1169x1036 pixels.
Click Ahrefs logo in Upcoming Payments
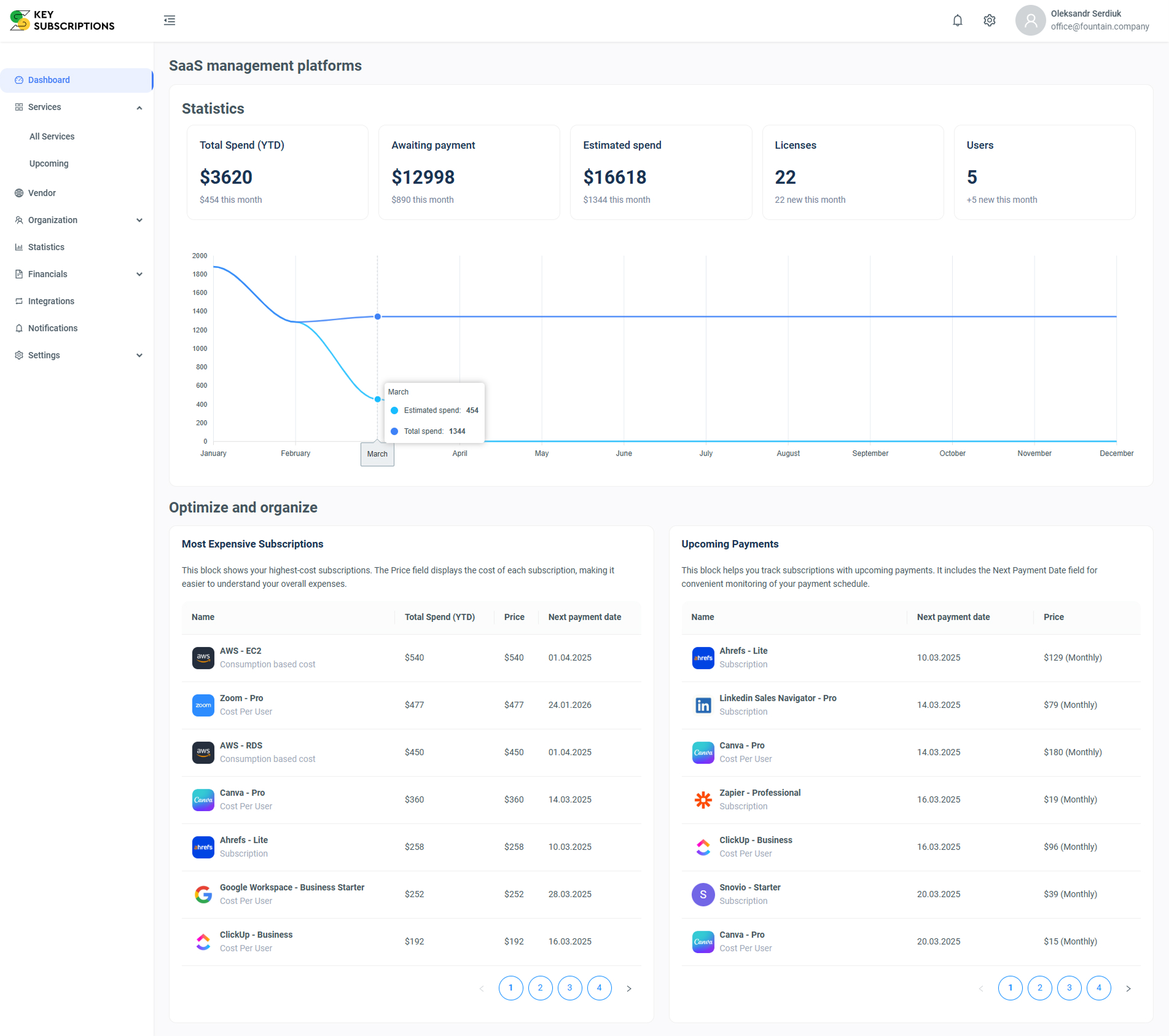[x=703, y=657]
